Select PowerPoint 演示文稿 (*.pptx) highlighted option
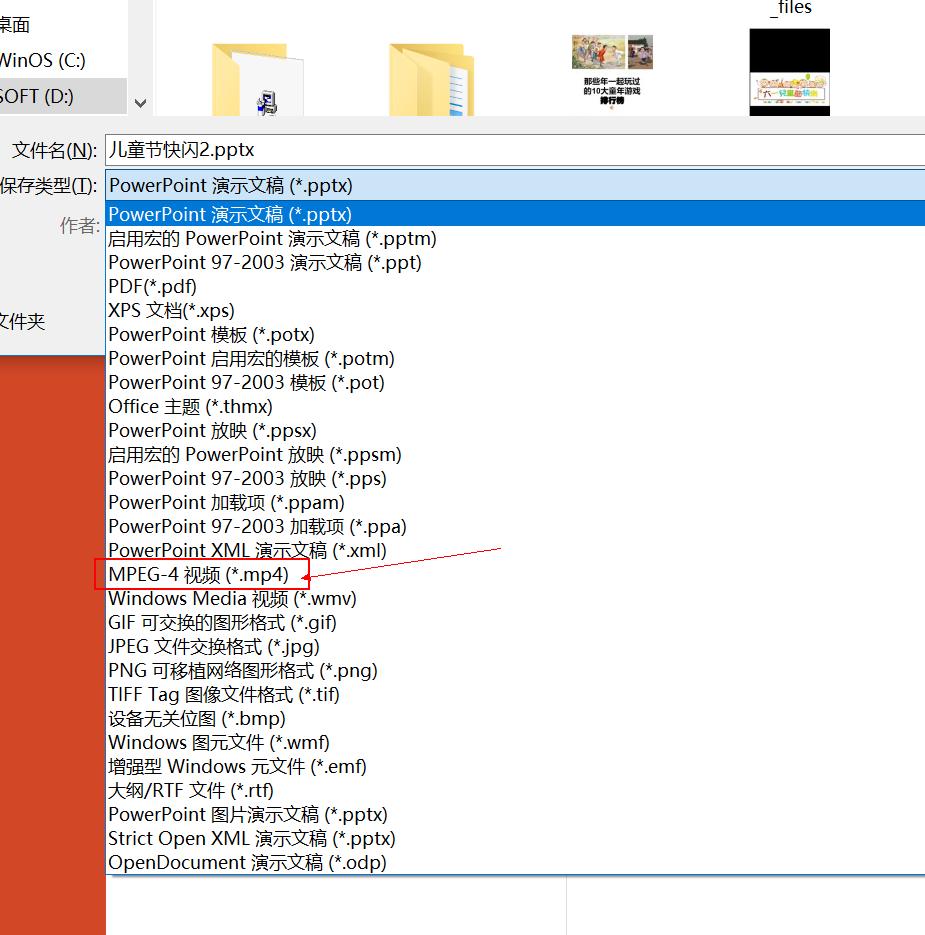Screen dimensions: 925x935 pyautogui.click(x=515, y=214)
